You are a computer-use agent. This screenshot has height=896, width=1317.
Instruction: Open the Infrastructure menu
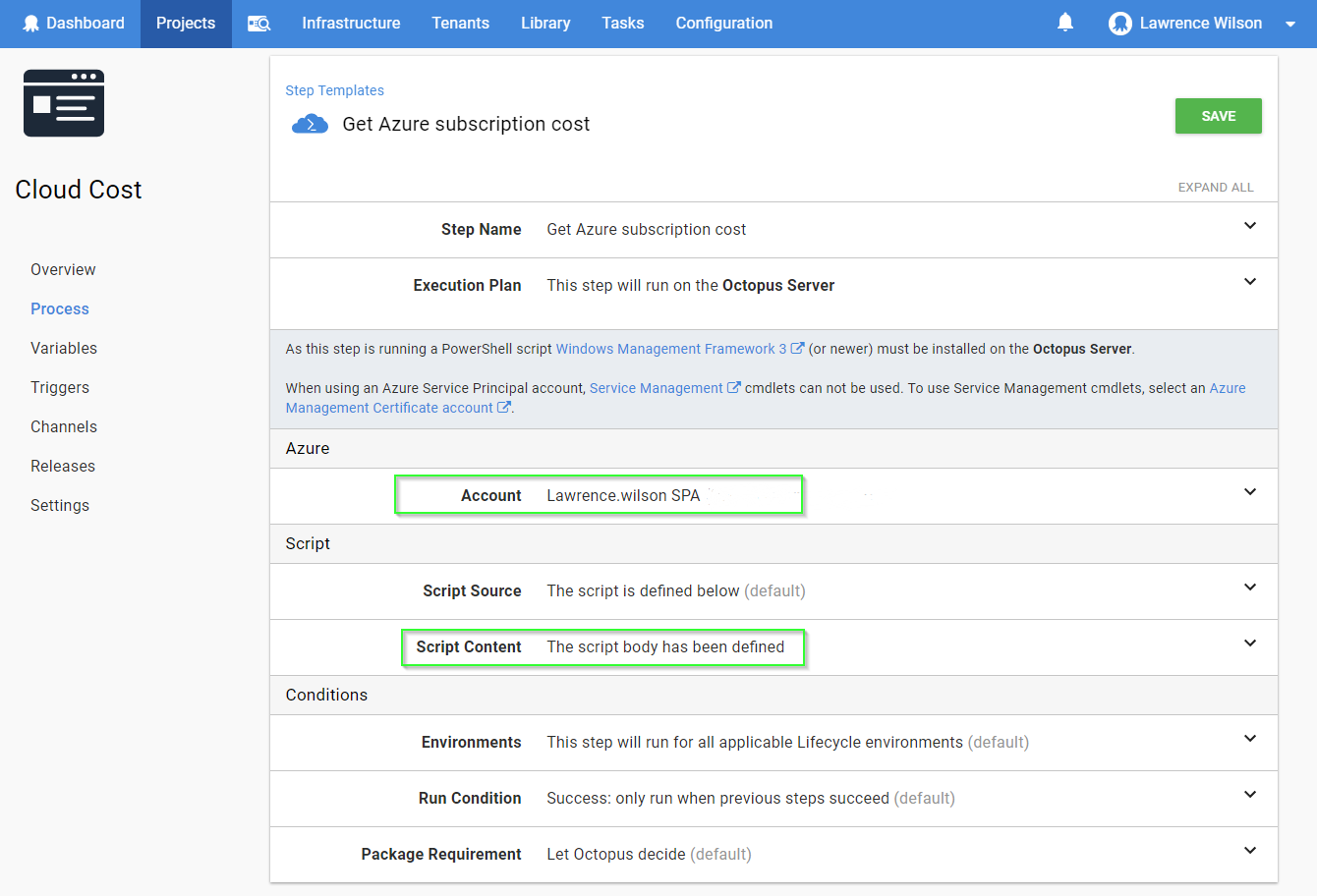point(351,24)
